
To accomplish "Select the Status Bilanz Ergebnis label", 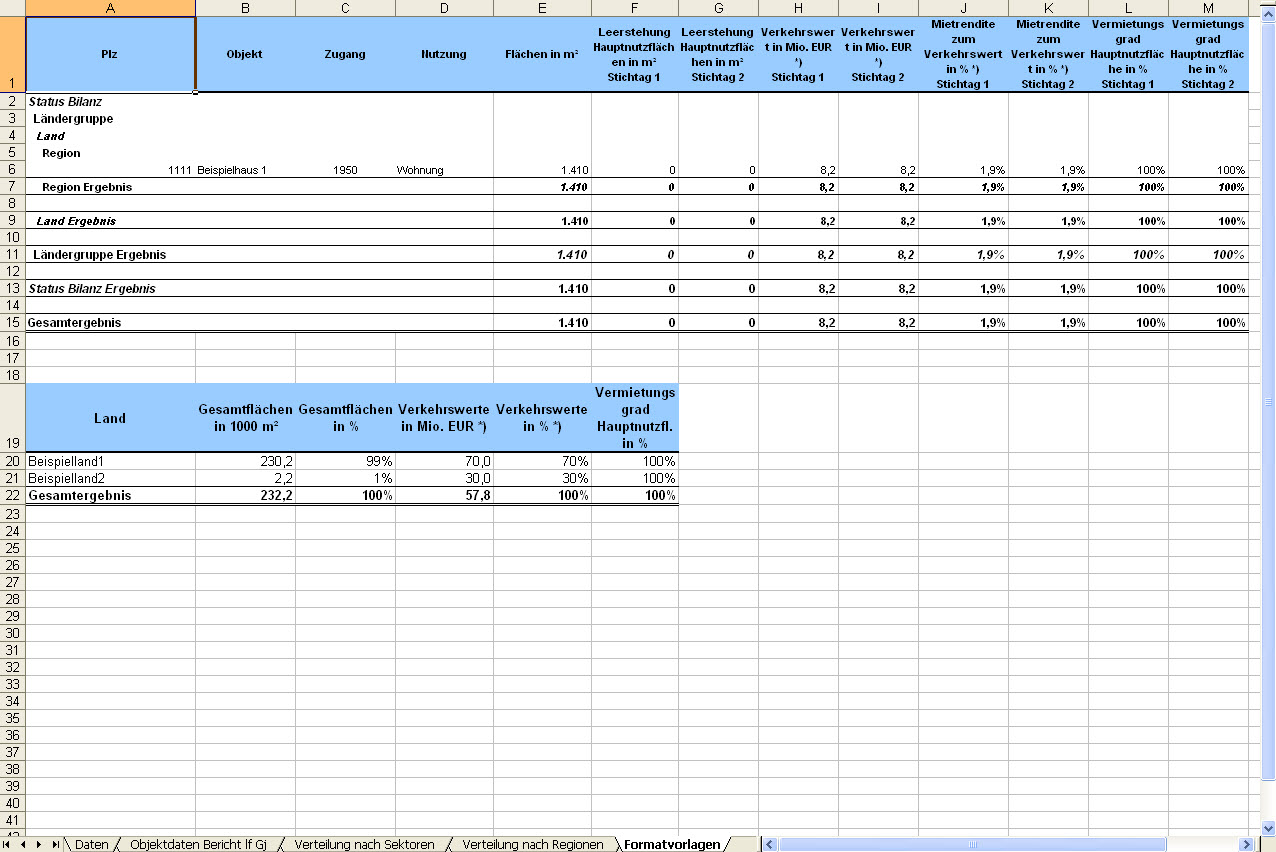I will pyautogui.click(x=110, y=289).
